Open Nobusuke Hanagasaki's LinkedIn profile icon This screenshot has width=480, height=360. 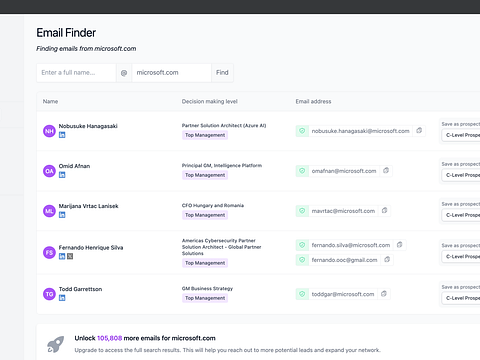pyautogui.click(x=62, y=135)
